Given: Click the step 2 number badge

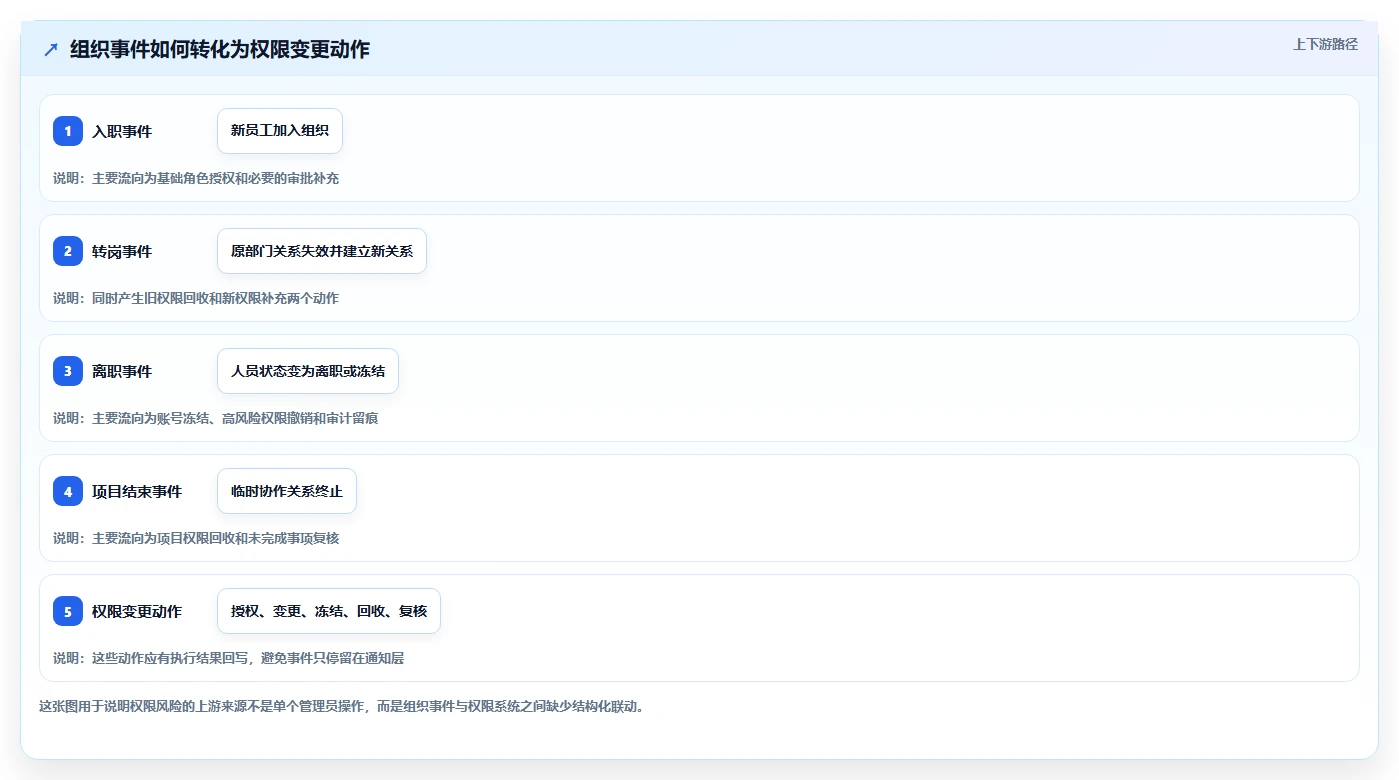Looking at the screenshot, I should (x=68, y=251).
